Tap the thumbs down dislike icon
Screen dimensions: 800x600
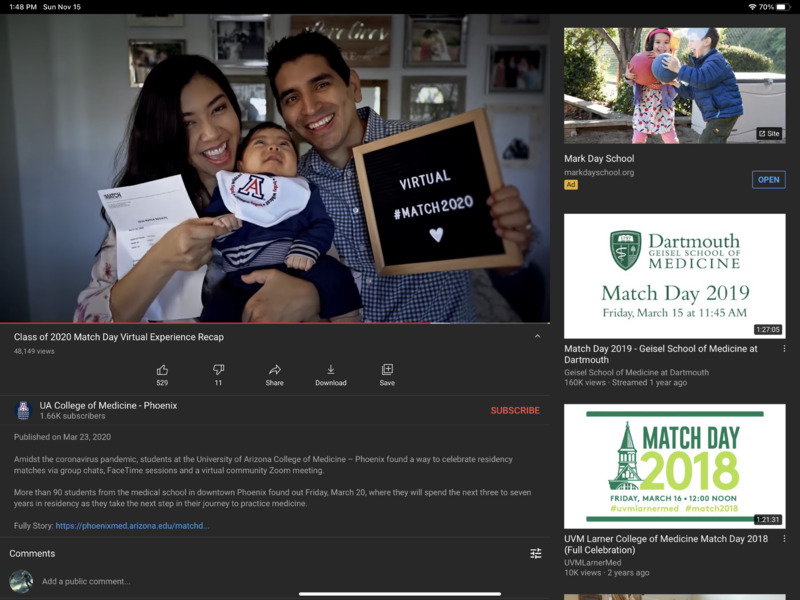(218, 370)
